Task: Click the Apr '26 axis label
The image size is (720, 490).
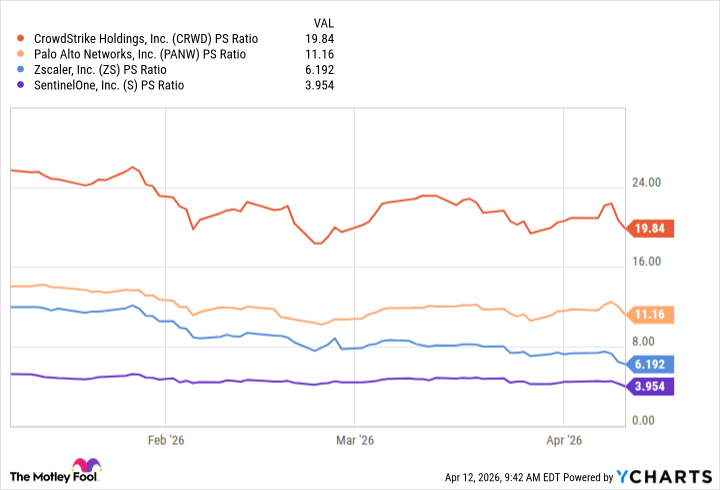Action: [x=567, y=440]
